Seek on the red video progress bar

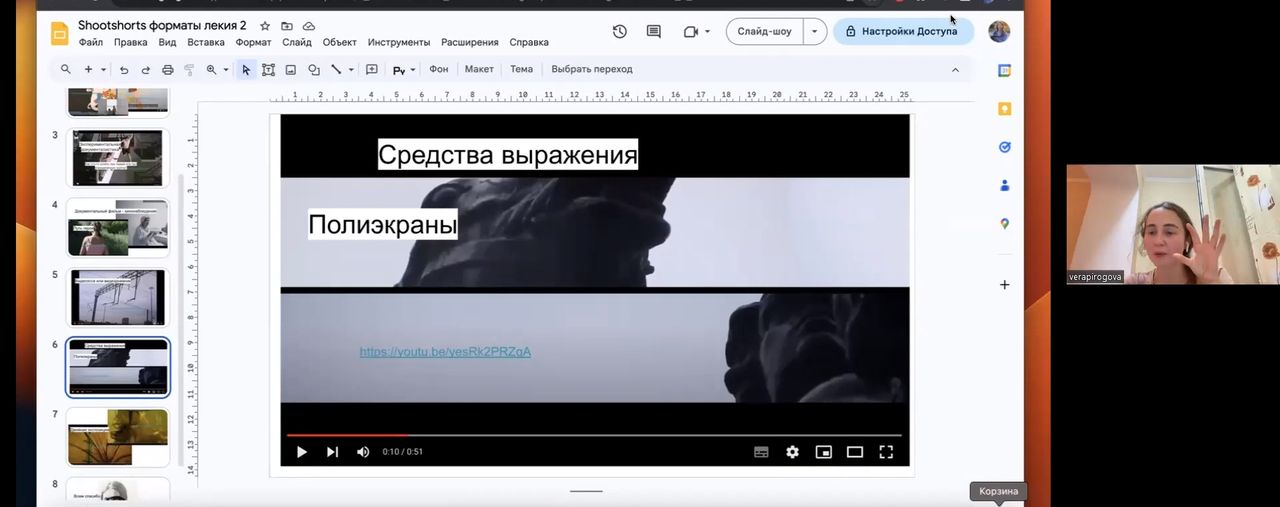coord(594,435)
